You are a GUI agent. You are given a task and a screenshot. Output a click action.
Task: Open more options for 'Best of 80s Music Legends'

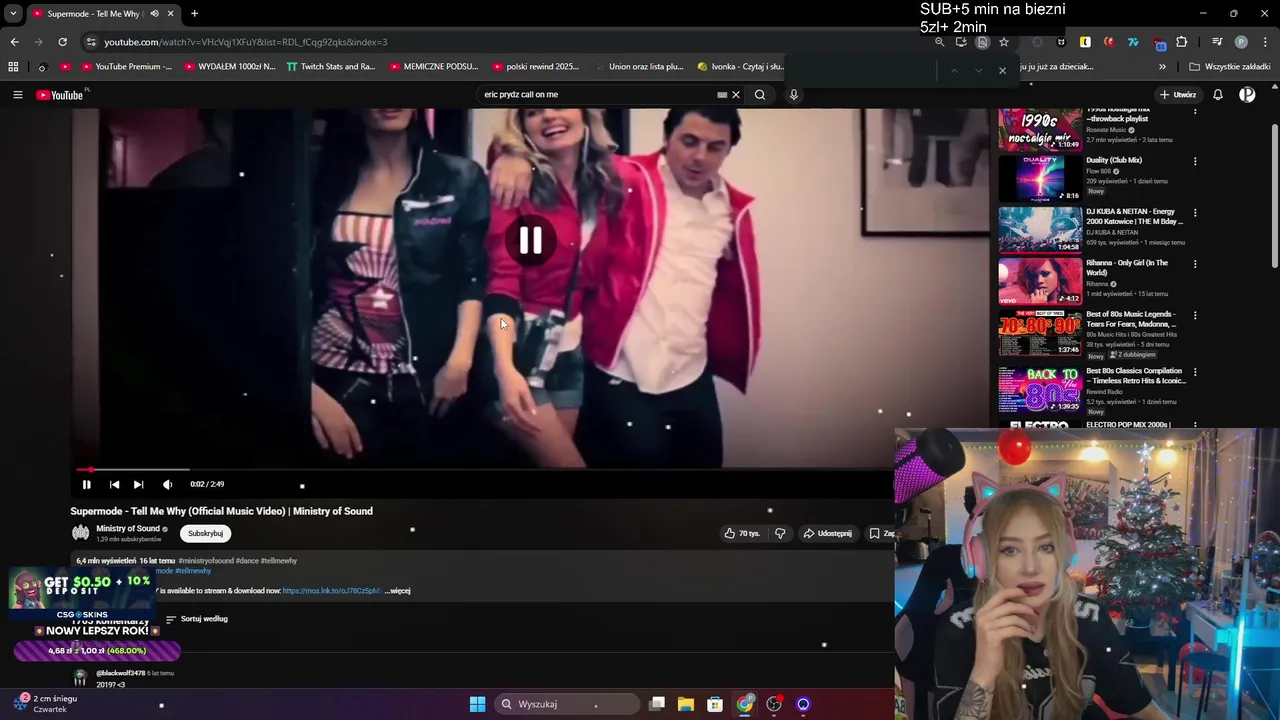[x=1195, y=315]
